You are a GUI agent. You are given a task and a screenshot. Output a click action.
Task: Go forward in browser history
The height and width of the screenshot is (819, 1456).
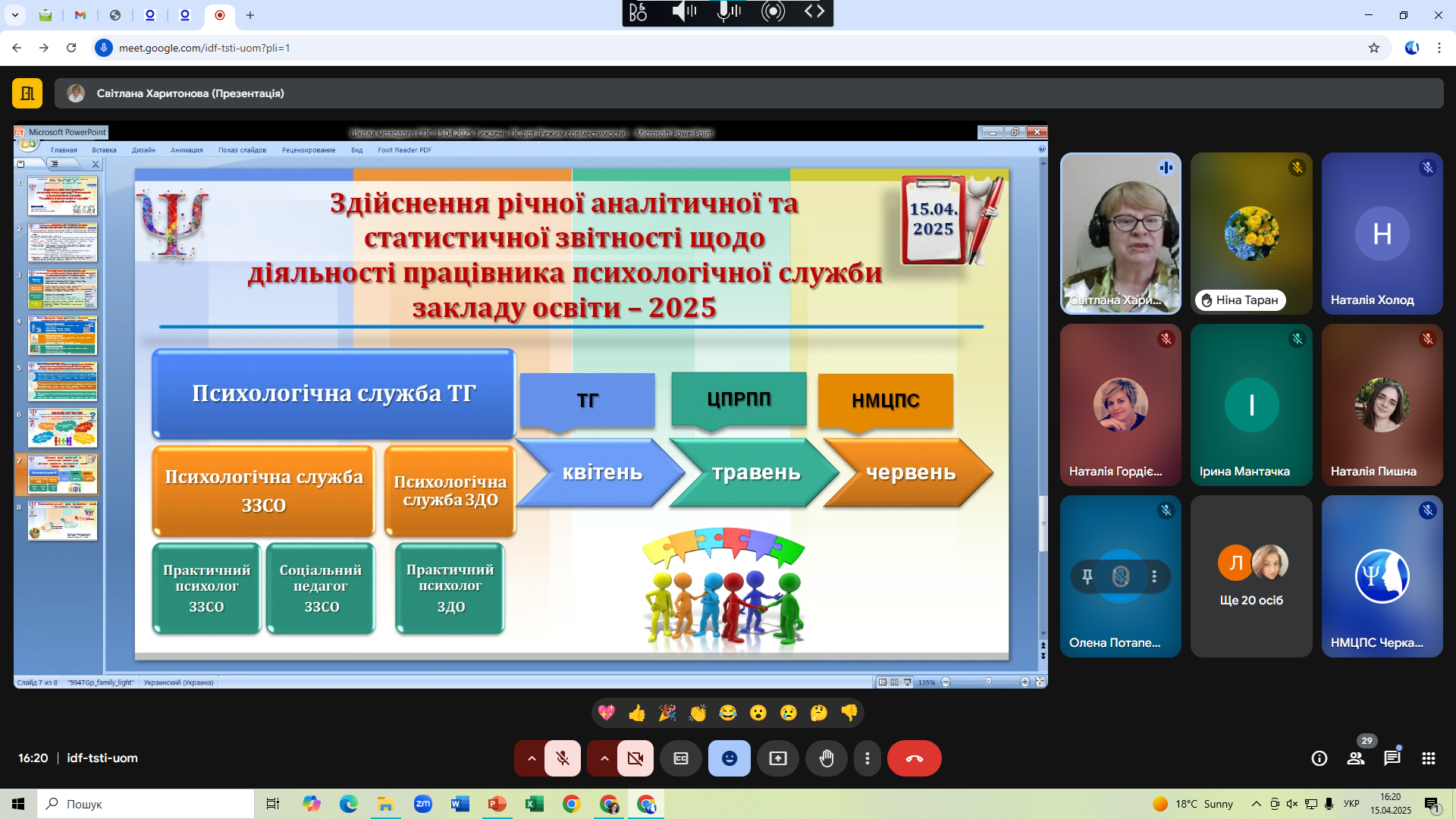click(x=44, y=48)
